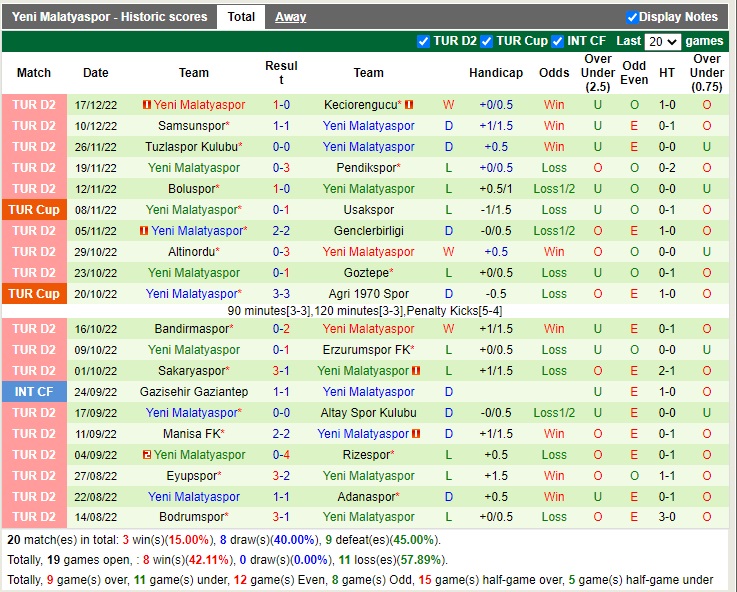The width and height of the screenshot is (737, 592).
Task: Click the 0-2 result in Bandirmaspor row
Action: click(281, 329)
